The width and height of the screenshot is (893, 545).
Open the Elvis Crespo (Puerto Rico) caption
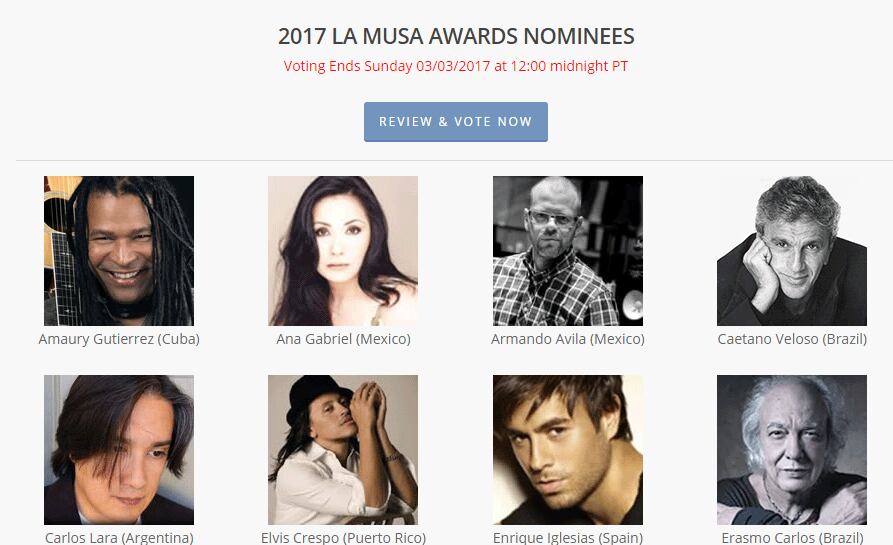[x=343, y=538]
